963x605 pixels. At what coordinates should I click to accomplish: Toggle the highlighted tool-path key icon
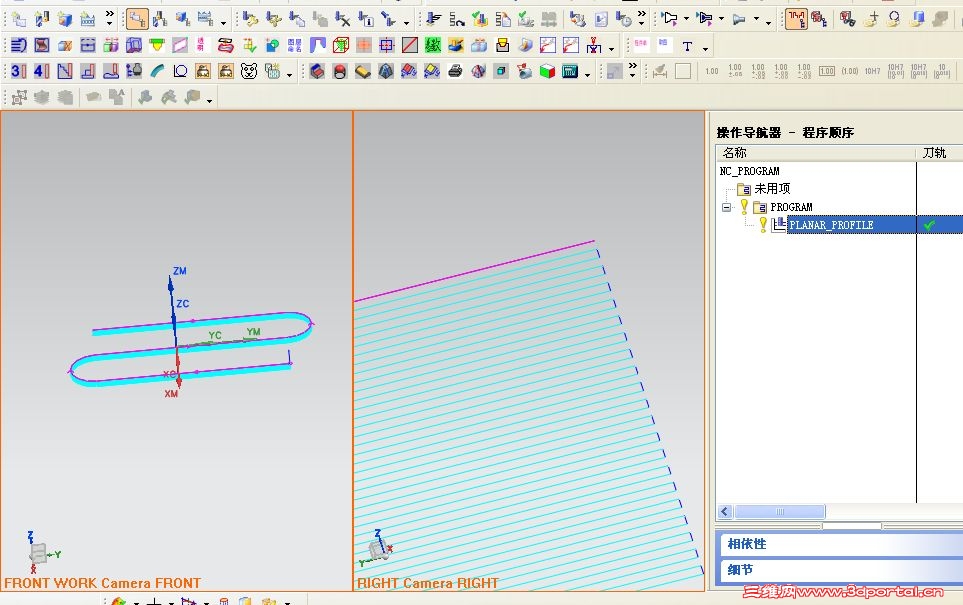point(796,20)
